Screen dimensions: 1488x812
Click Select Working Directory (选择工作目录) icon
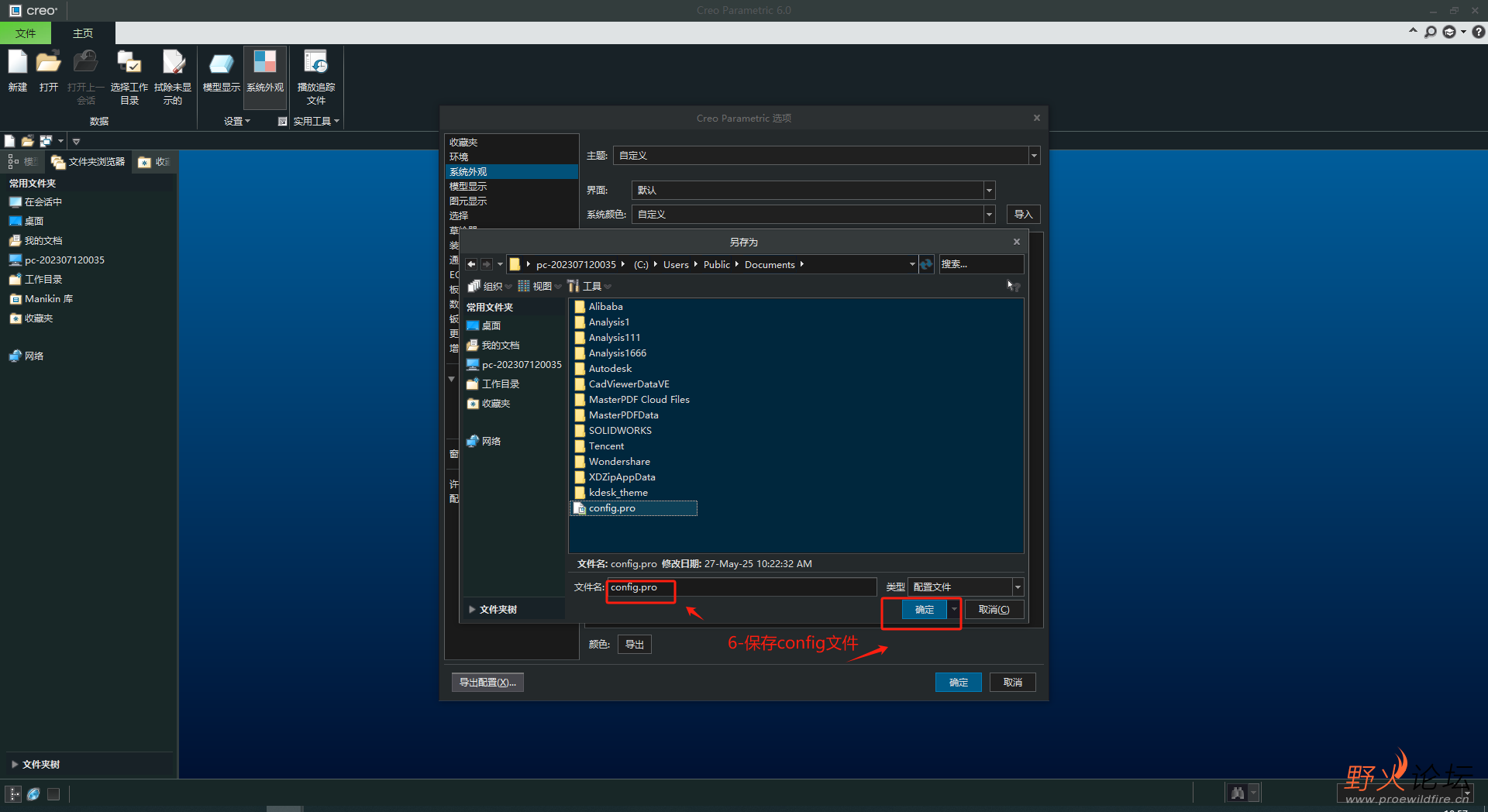pyautogui.click(x=129, y=63)
